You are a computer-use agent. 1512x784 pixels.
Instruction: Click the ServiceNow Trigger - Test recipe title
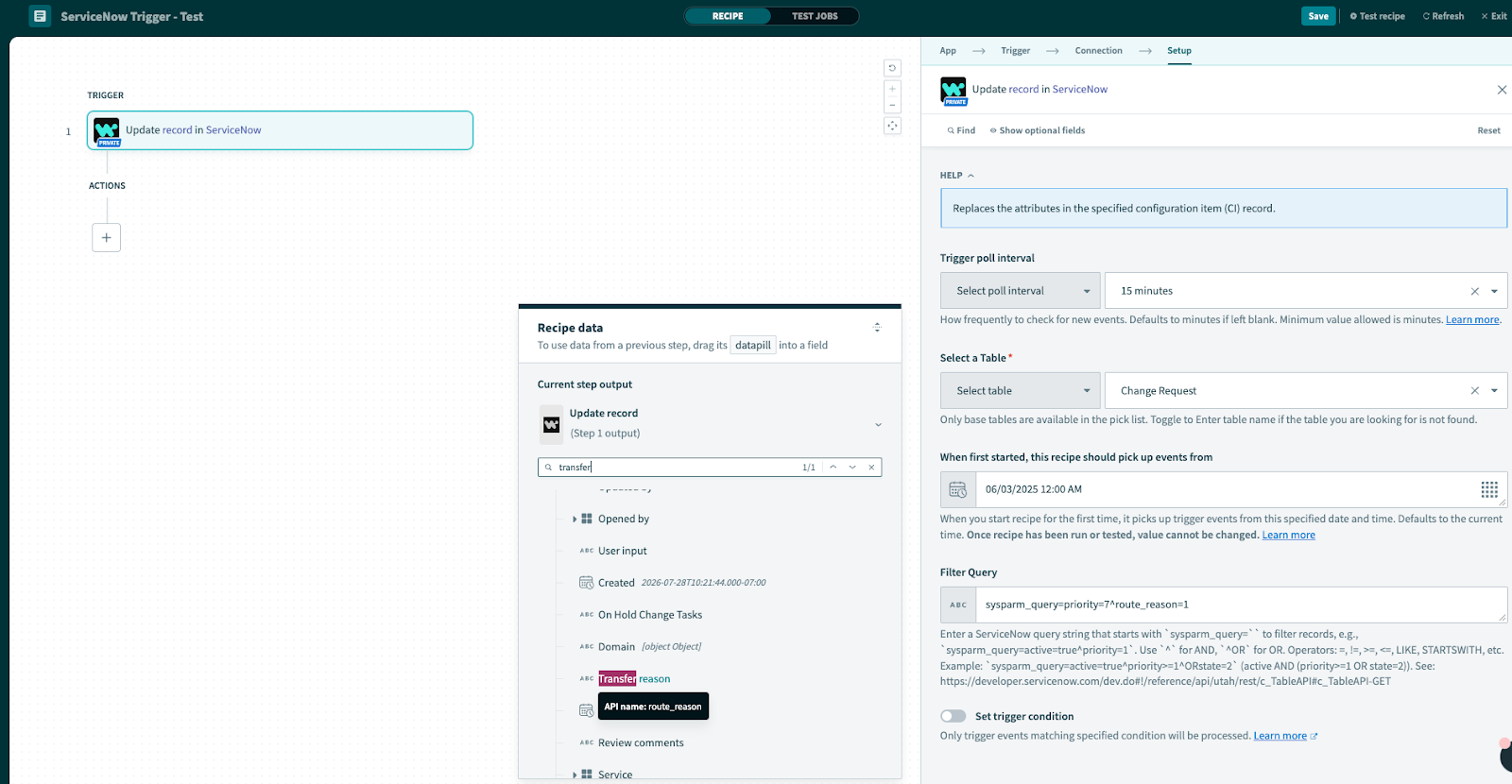click(x=131, y=16)
